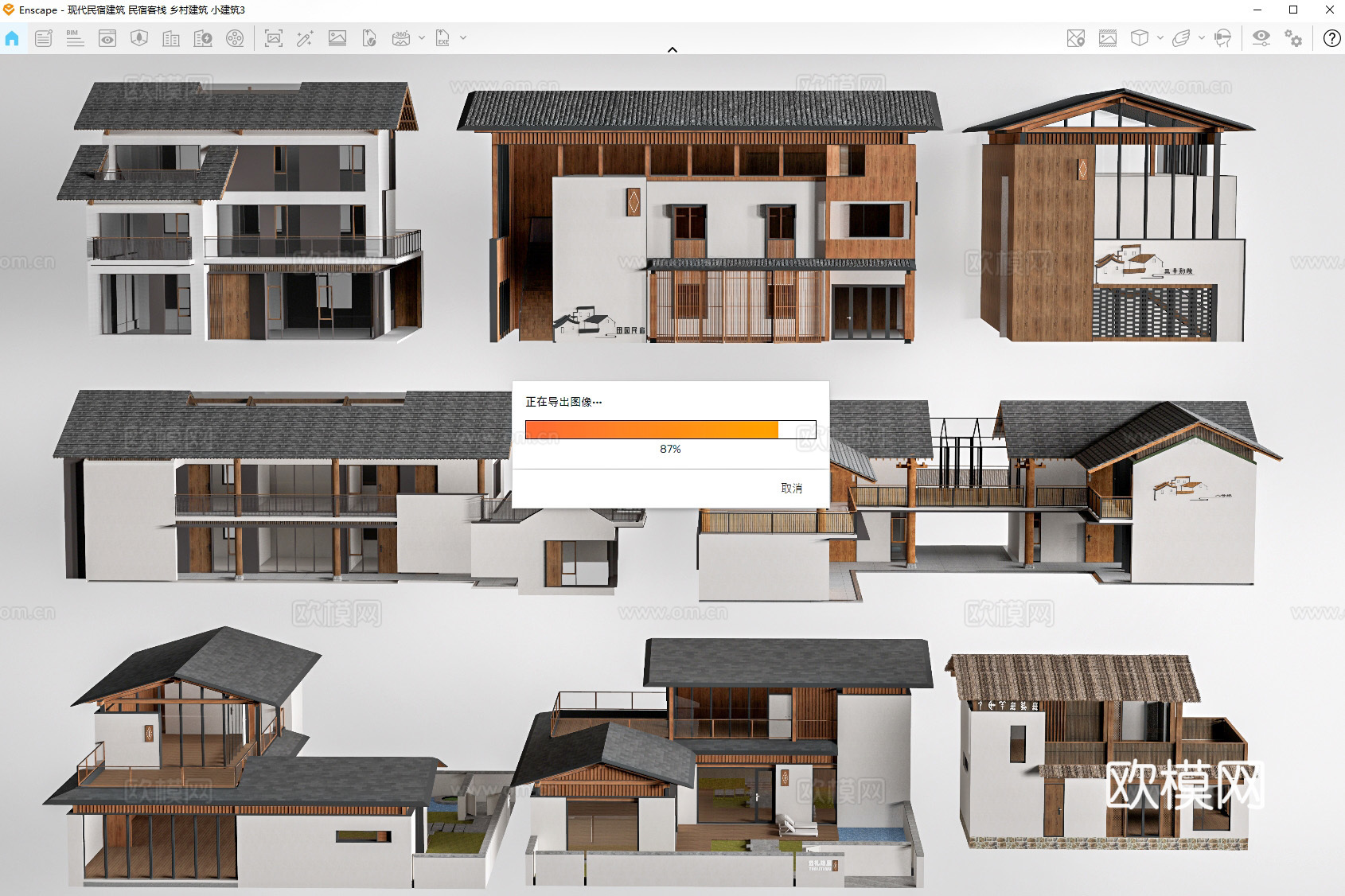This screenshot has height=896, width=1345.
Task: Open the site context map tool
Action: pos(139,38)
